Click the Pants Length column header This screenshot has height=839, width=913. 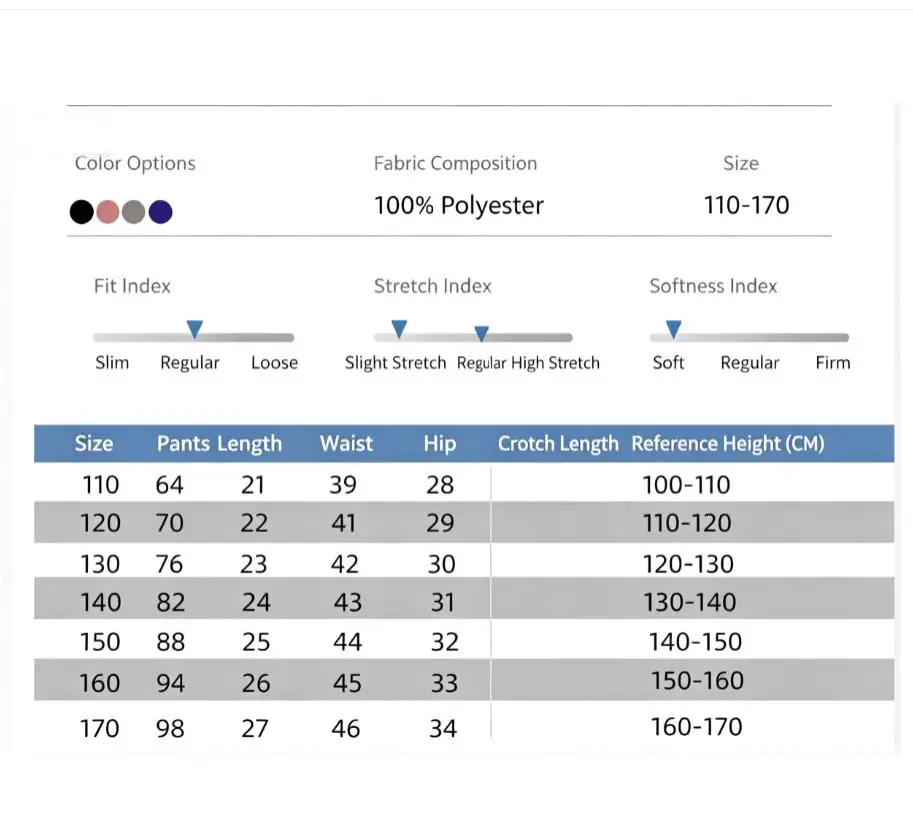pyautogui.click(x=219, y=444)
